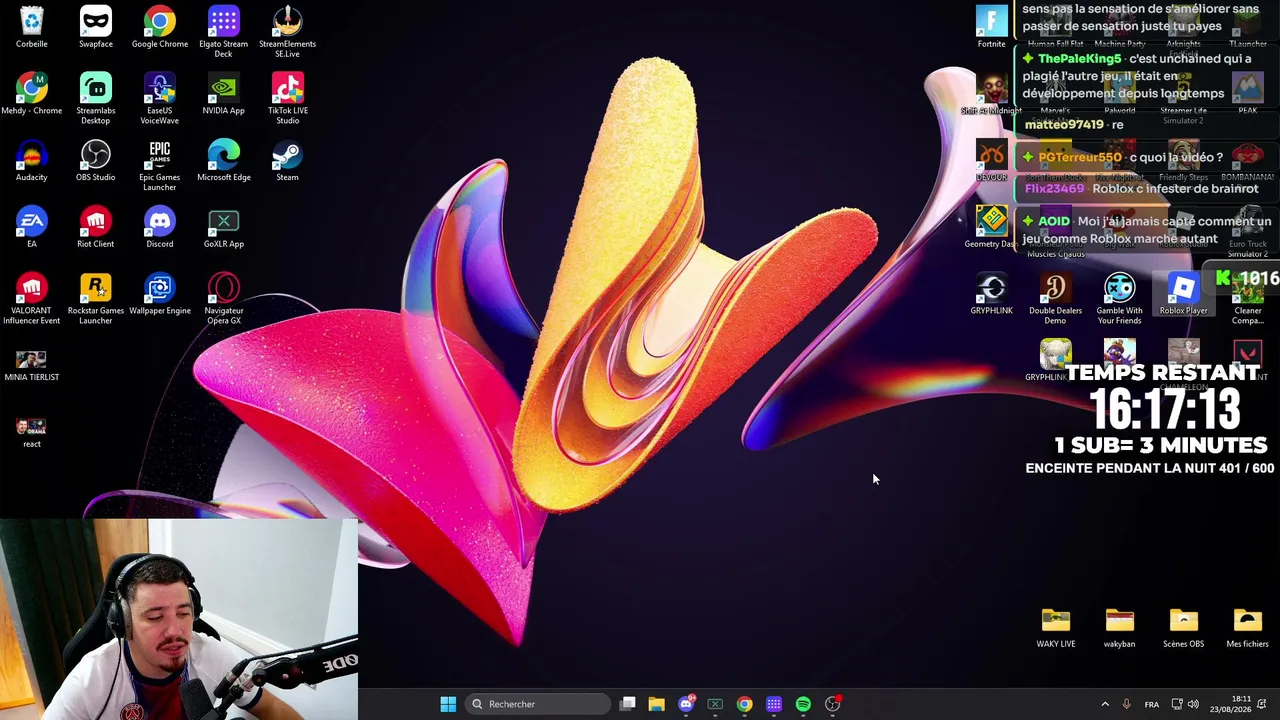Open the FRA language selector
The height and width of the screenshot is (720, 1280).
tap(1152, 704)
